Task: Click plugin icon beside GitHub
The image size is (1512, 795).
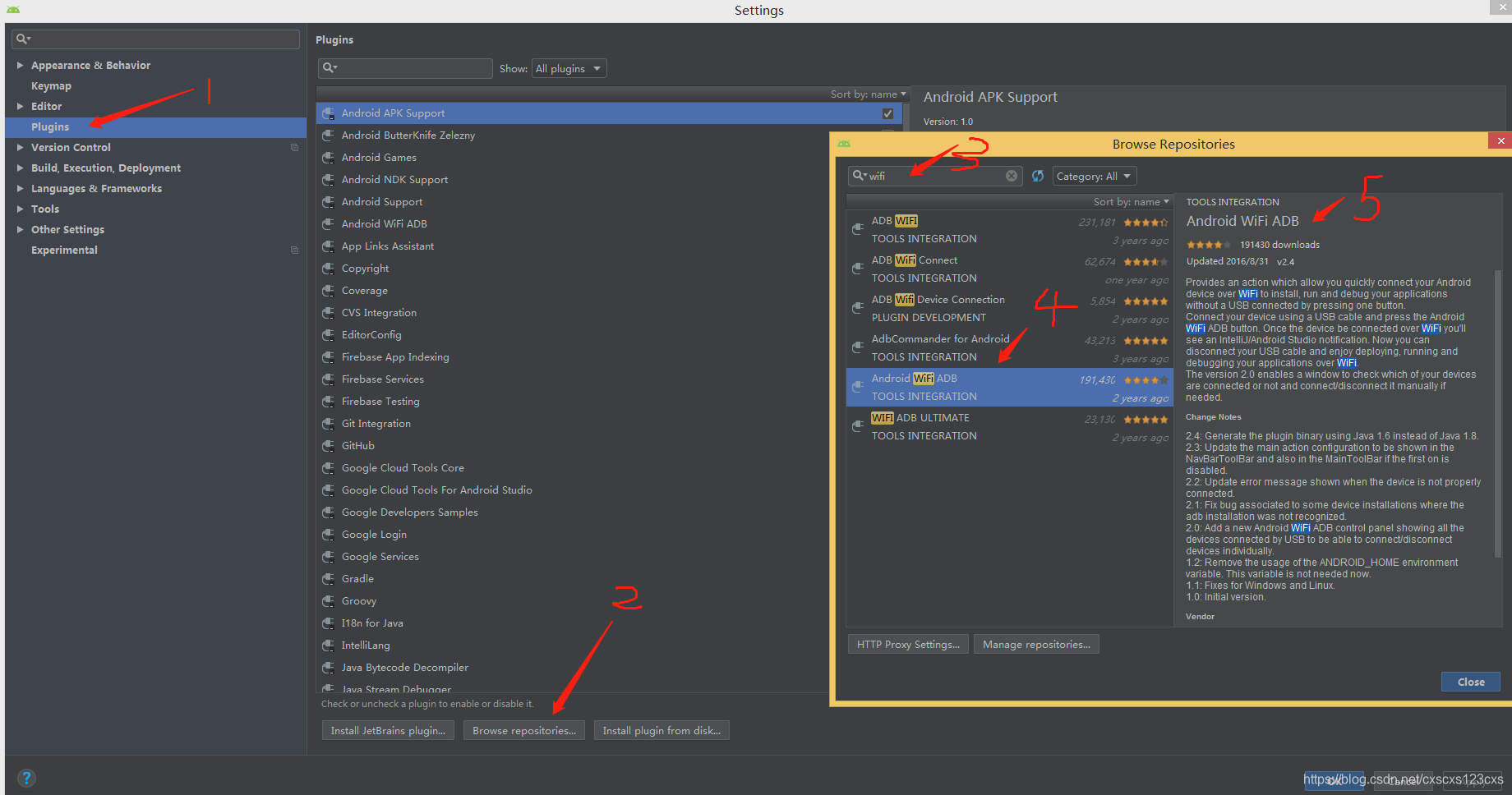Action: [328, 446]
